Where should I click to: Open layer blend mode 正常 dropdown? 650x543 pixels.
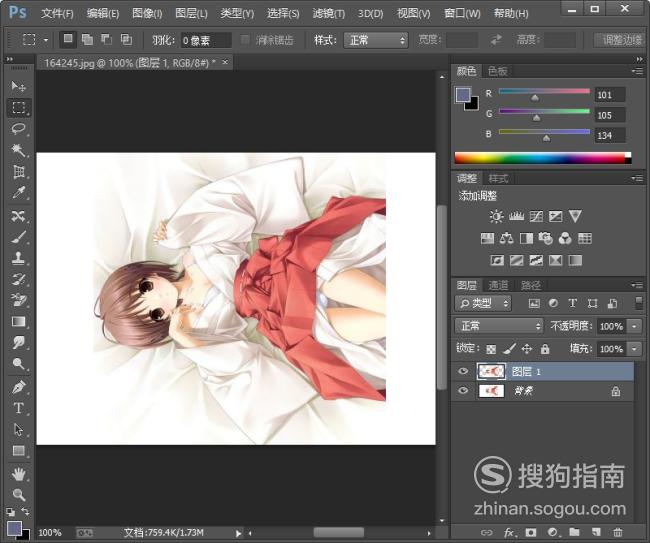499,326
